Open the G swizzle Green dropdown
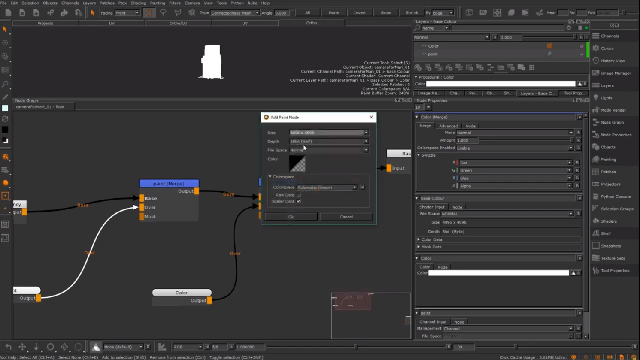640x360 pixels. tap(515, 170)
